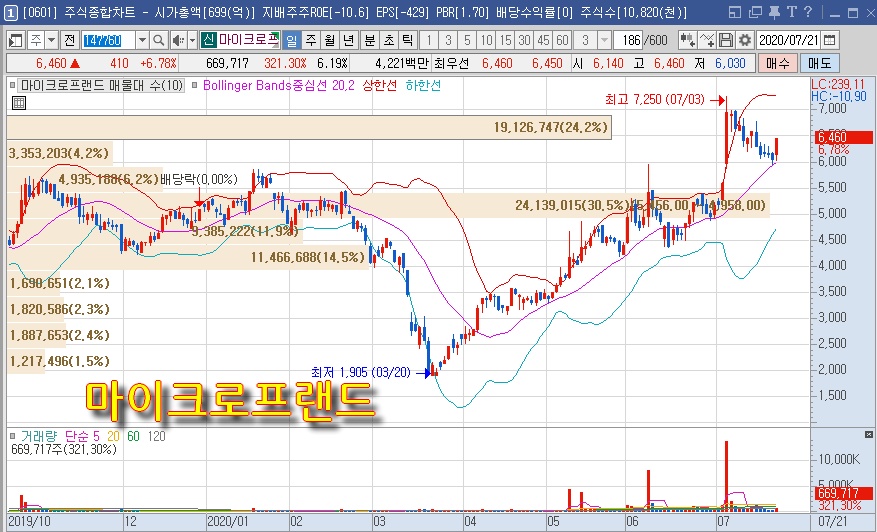Click the green 신 credit badge icon

tap(209, 40)
